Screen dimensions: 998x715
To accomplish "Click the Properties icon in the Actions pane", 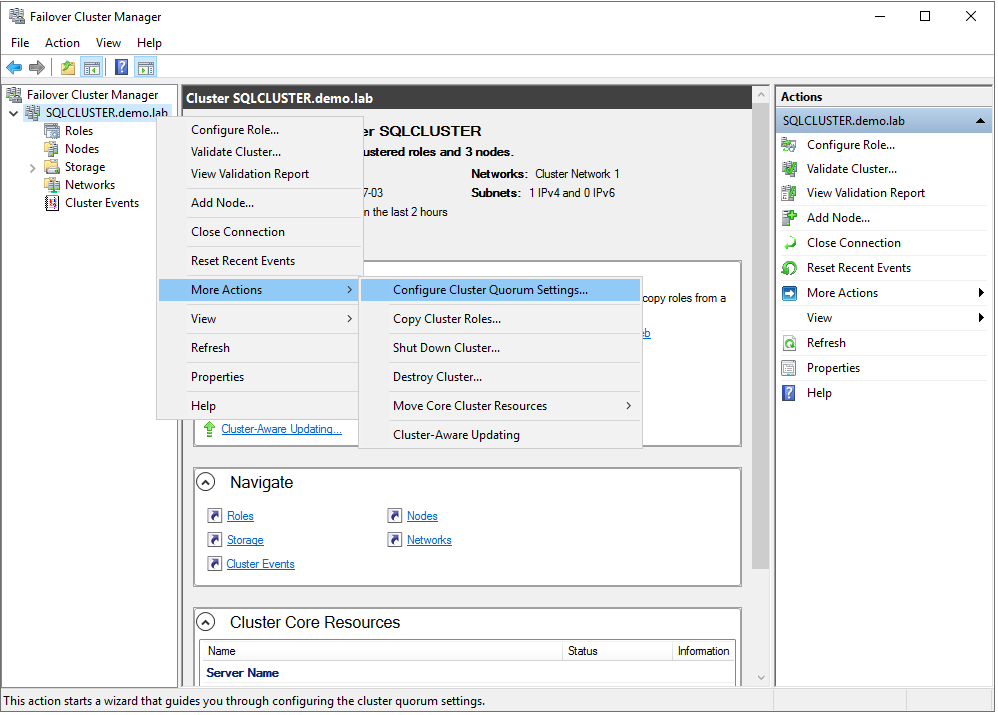I will (x=789, y=367).
